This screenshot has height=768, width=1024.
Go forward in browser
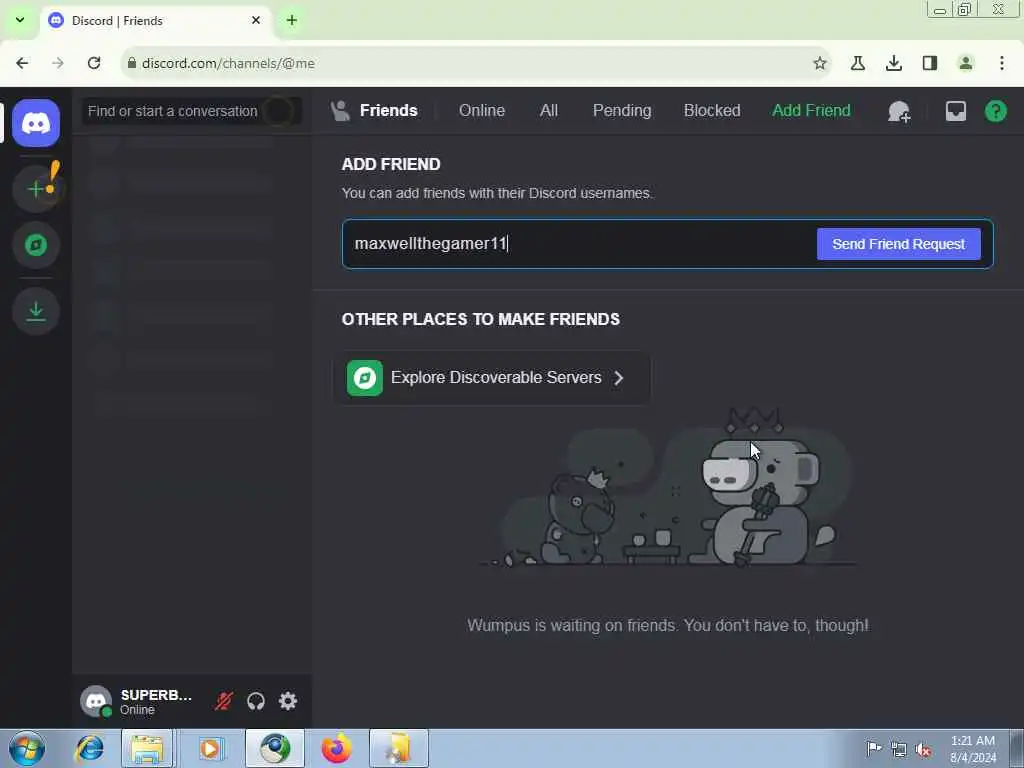[x=58, y=63]
